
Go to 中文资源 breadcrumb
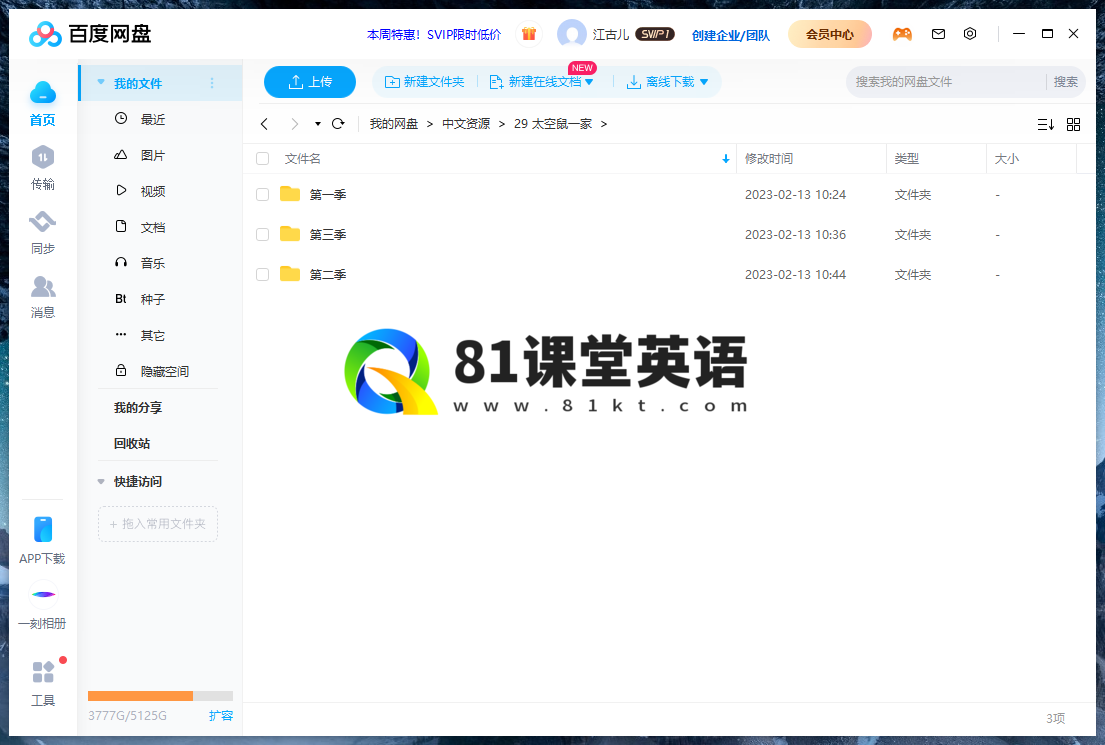(x=466, y=124)
